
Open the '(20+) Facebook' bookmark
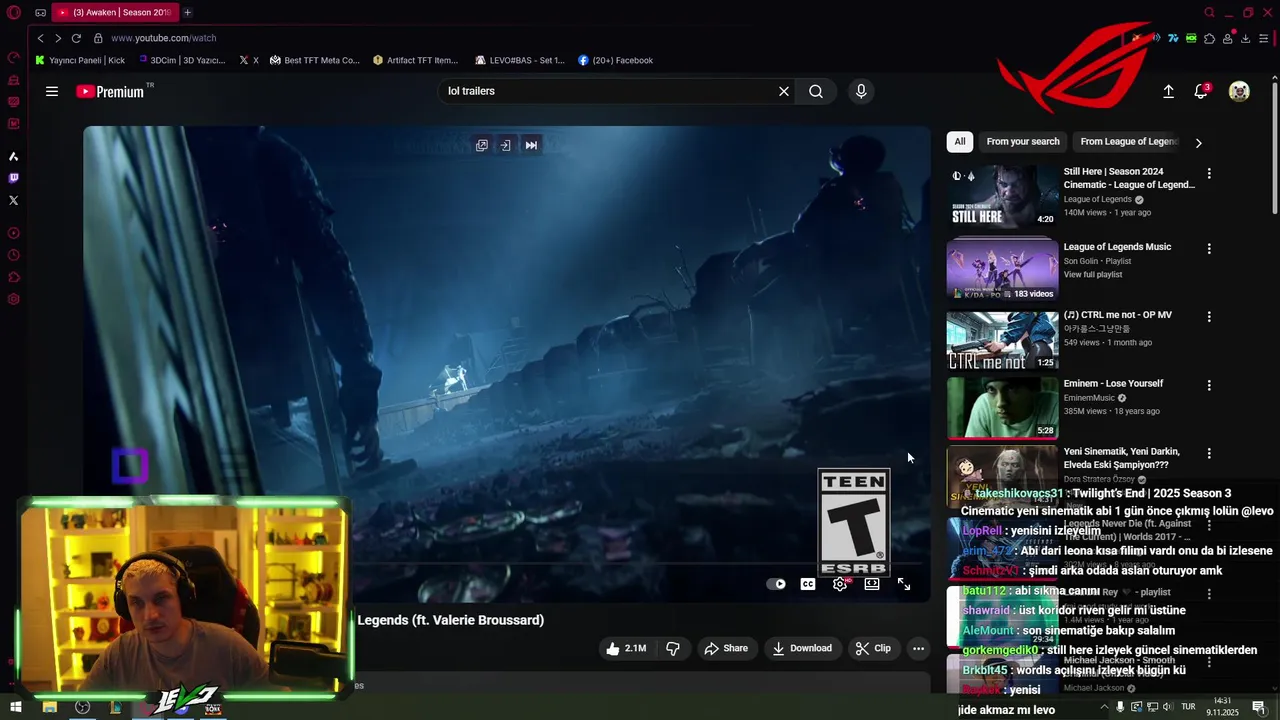pos(615,60)
